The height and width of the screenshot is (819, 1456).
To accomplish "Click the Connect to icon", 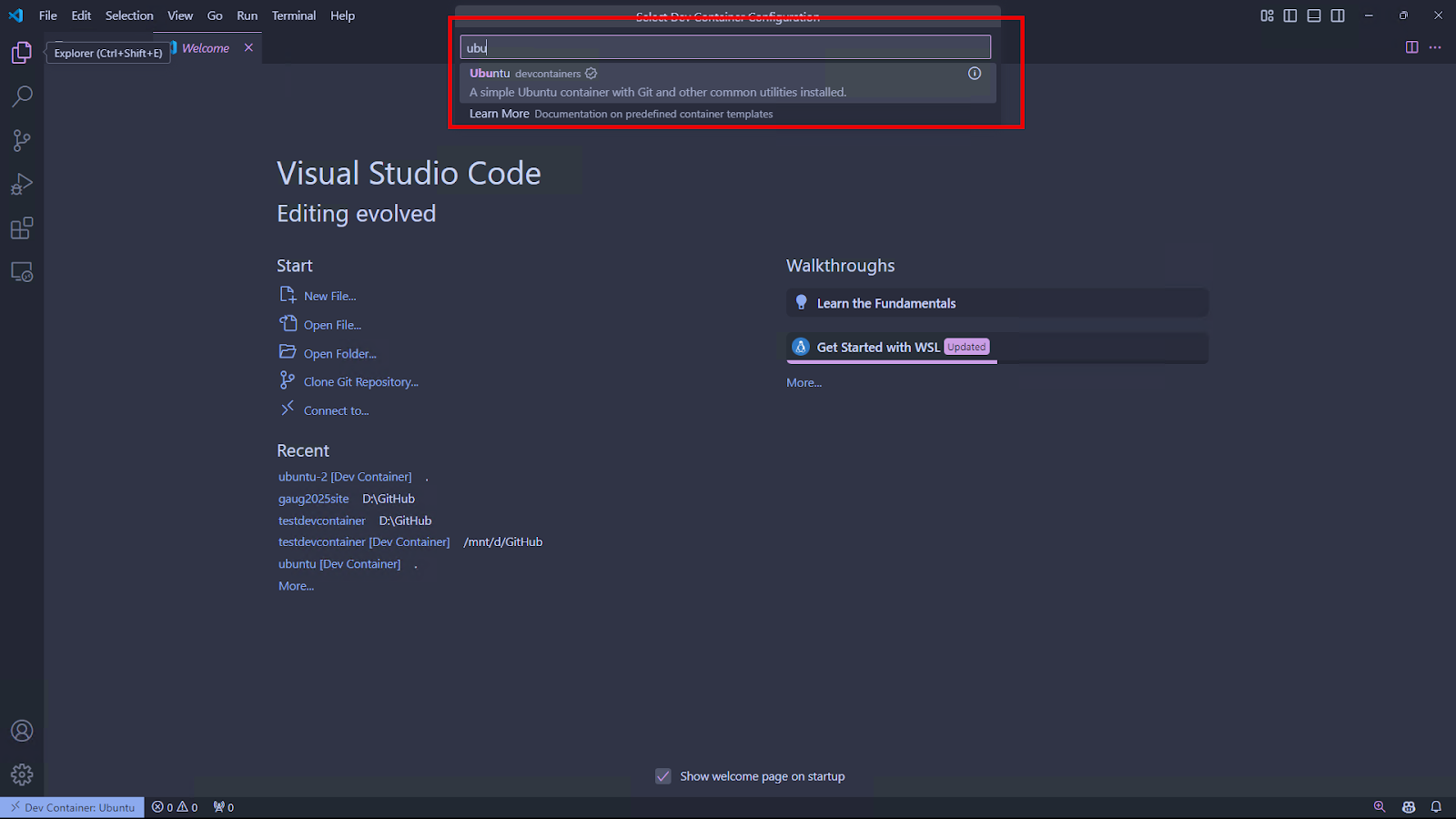I will (288, 409).
